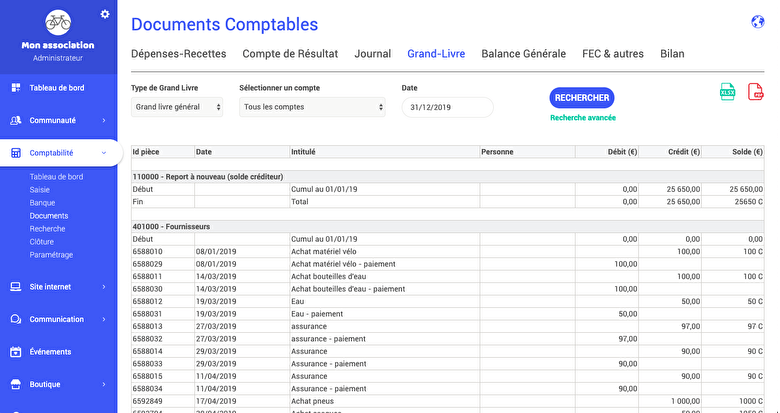The image size is (780, 413).
Task: Go to Clôture submenu item
Action: pos(41,242)
